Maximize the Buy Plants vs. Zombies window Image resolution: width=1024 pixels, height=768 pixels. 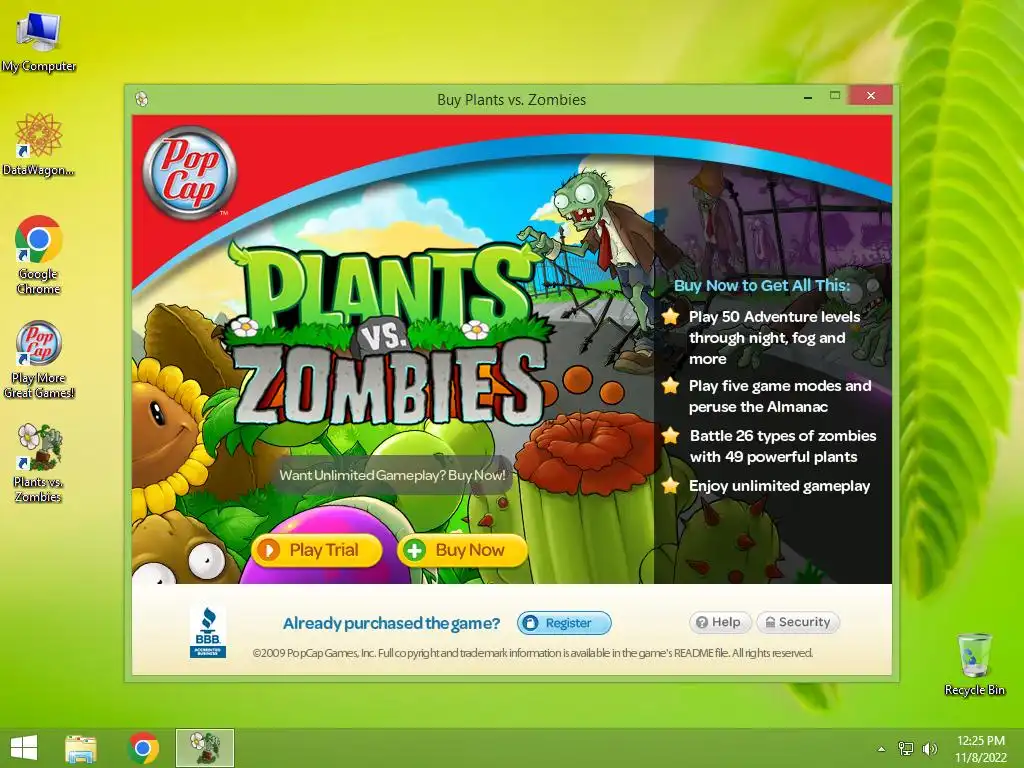tap(835, 96)
